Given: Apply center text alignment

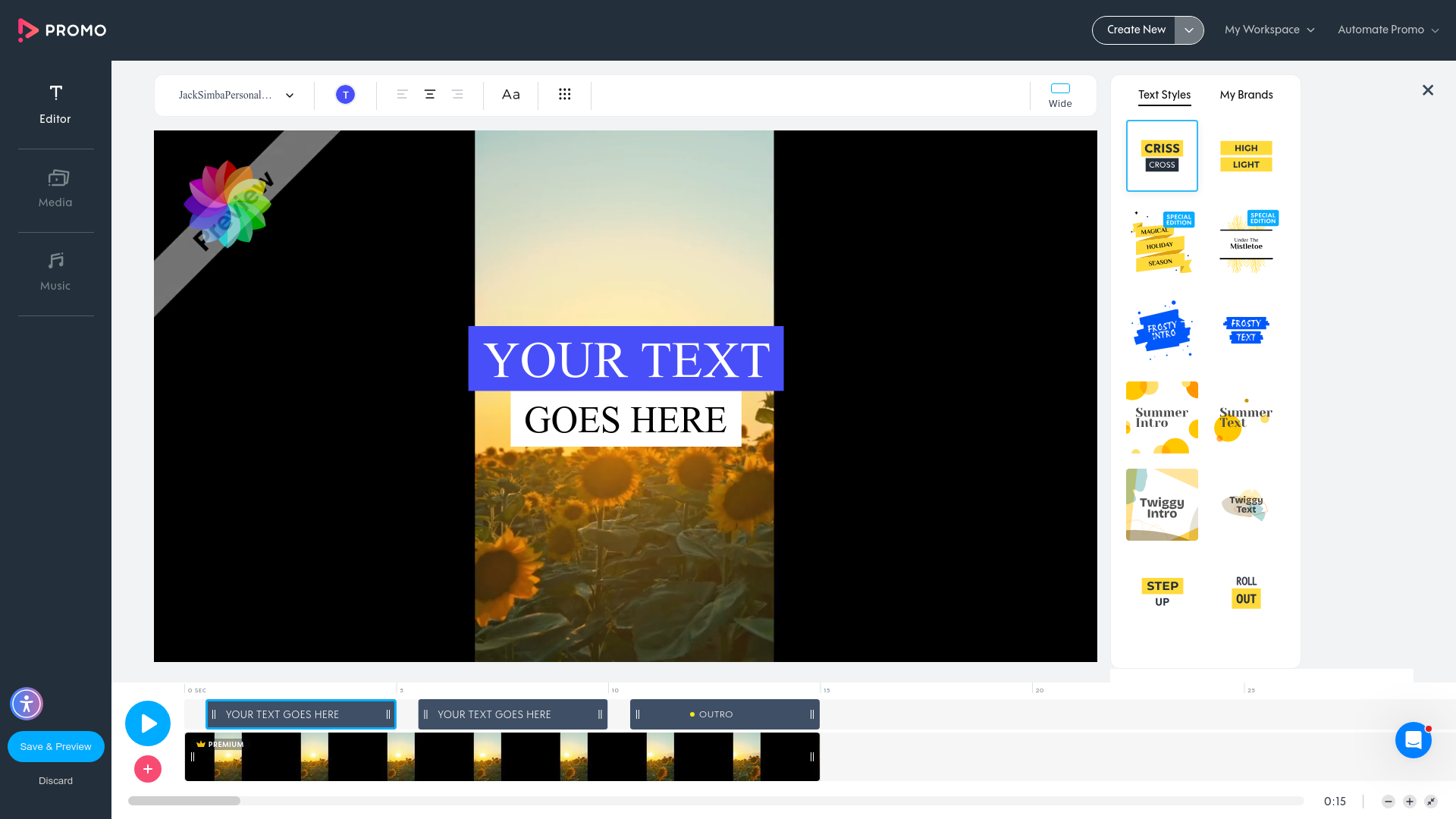Looking at the screenshot, I should pyautogui.click(x=429, y=94).
